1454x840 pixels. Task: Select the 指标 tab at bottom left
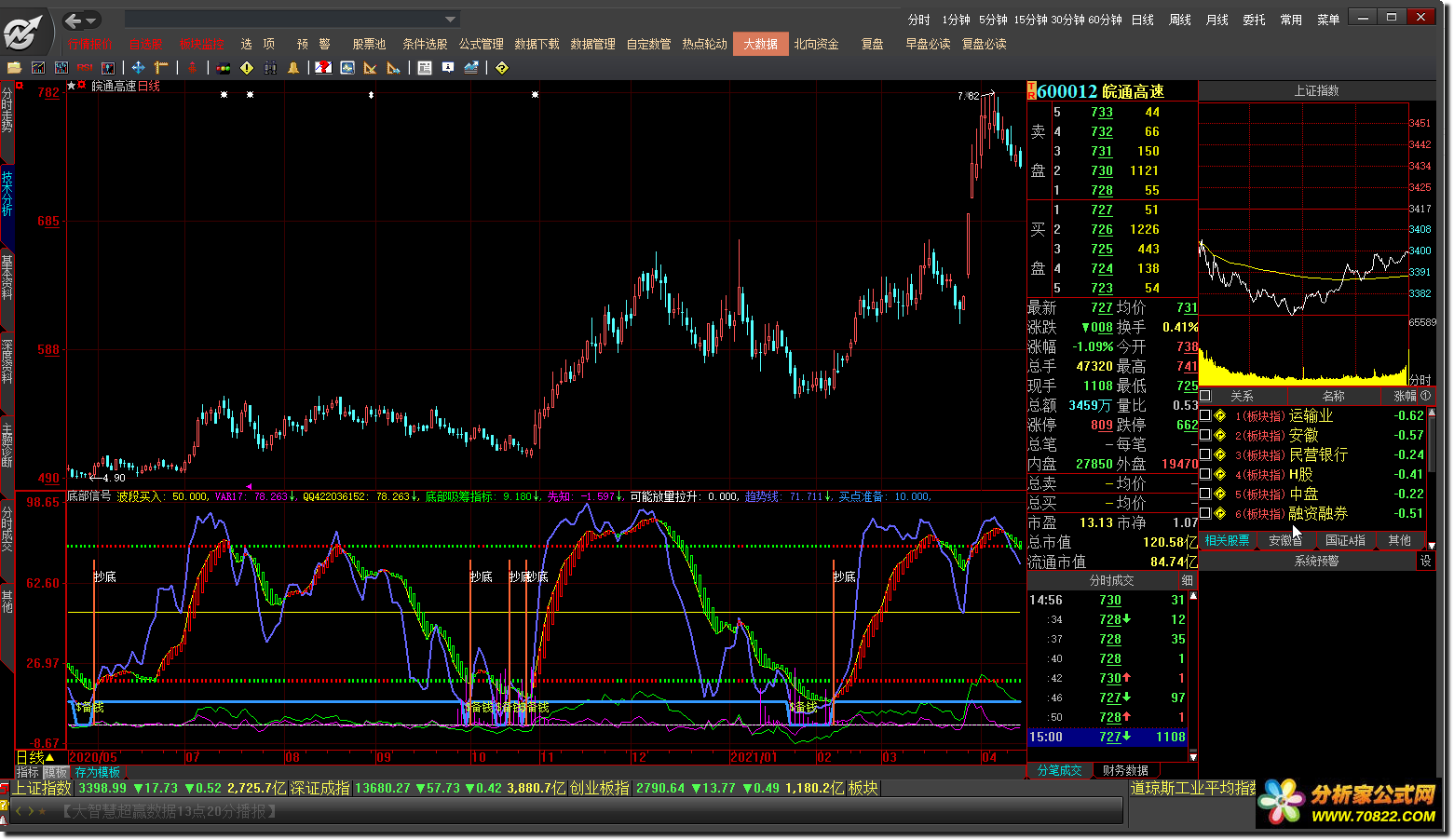tap(28, 772)
